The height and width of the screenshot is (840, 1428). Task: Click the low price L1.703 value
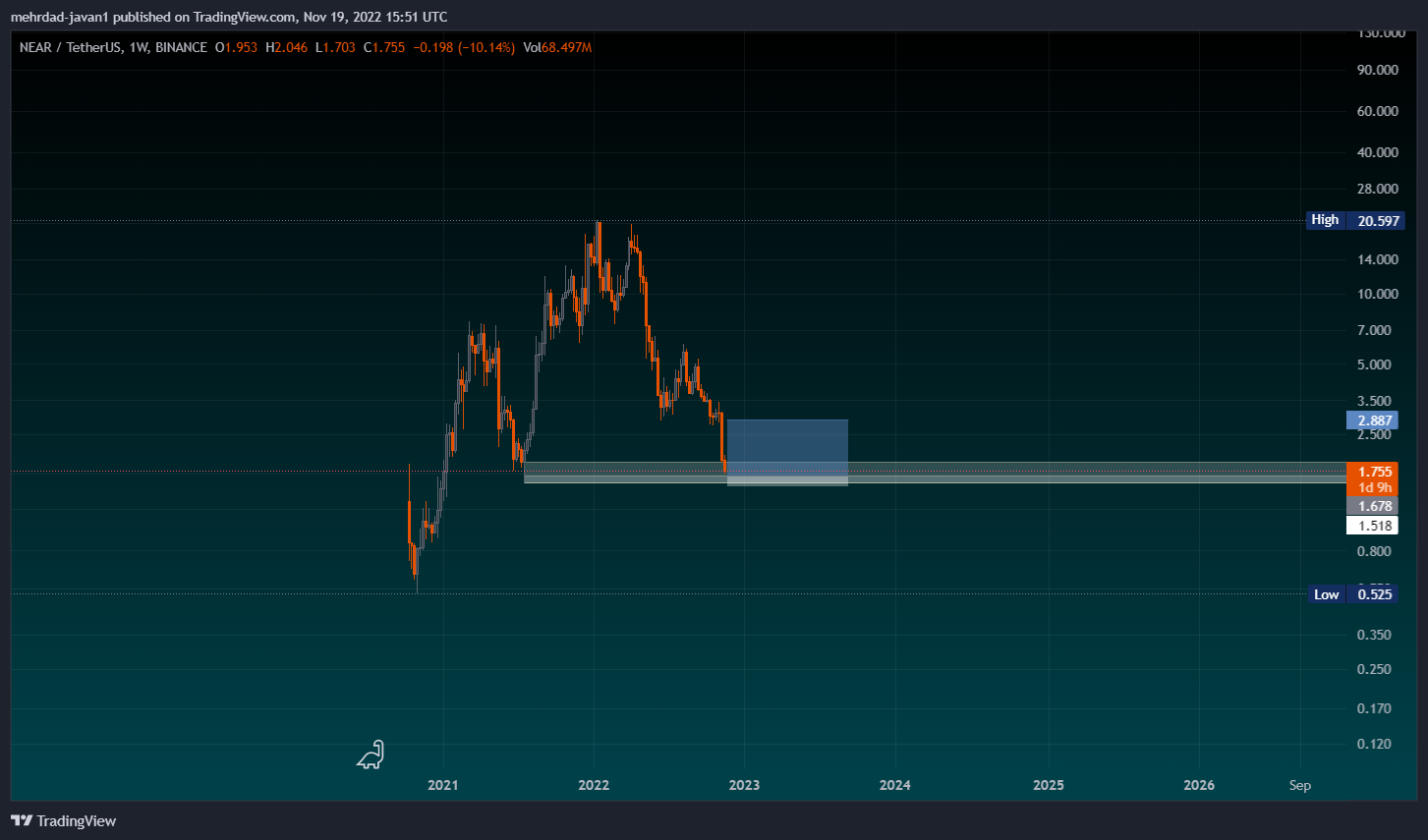(x=335, y=47)
